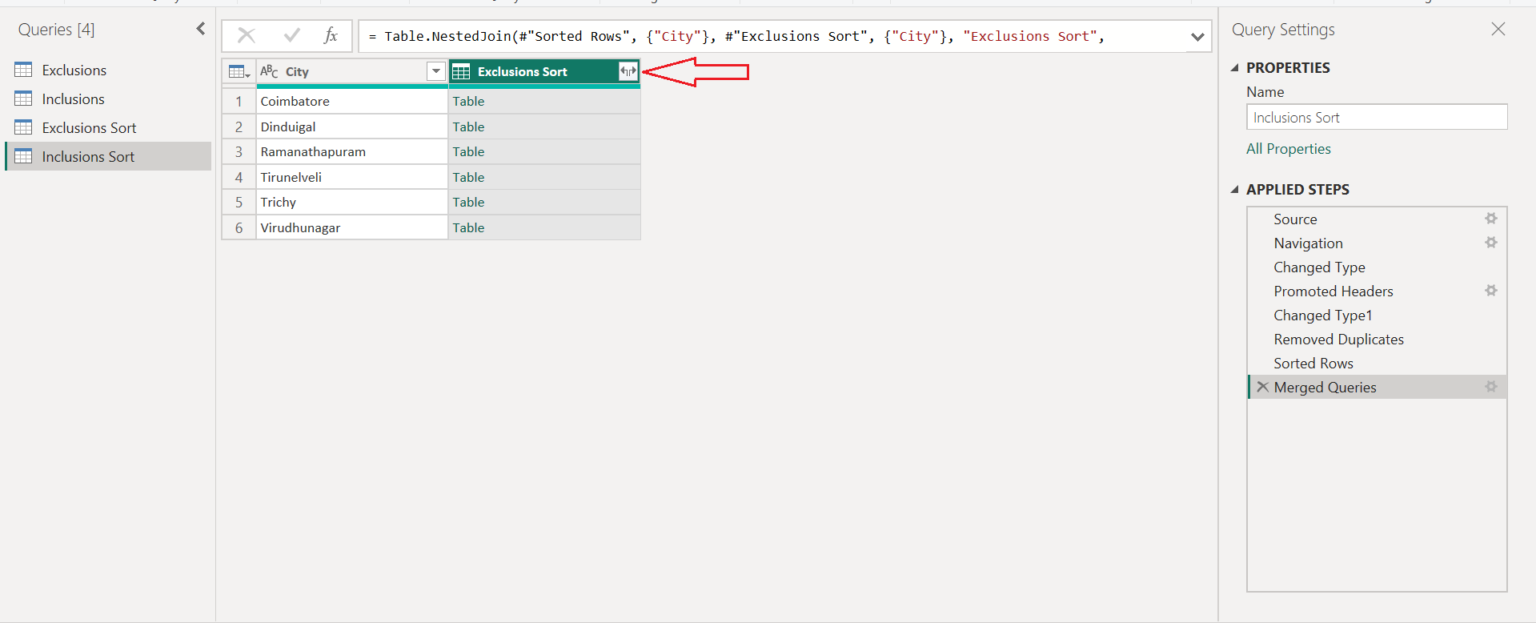Select the Merged Queries applied step
1536x623 pixels.
1377,387
